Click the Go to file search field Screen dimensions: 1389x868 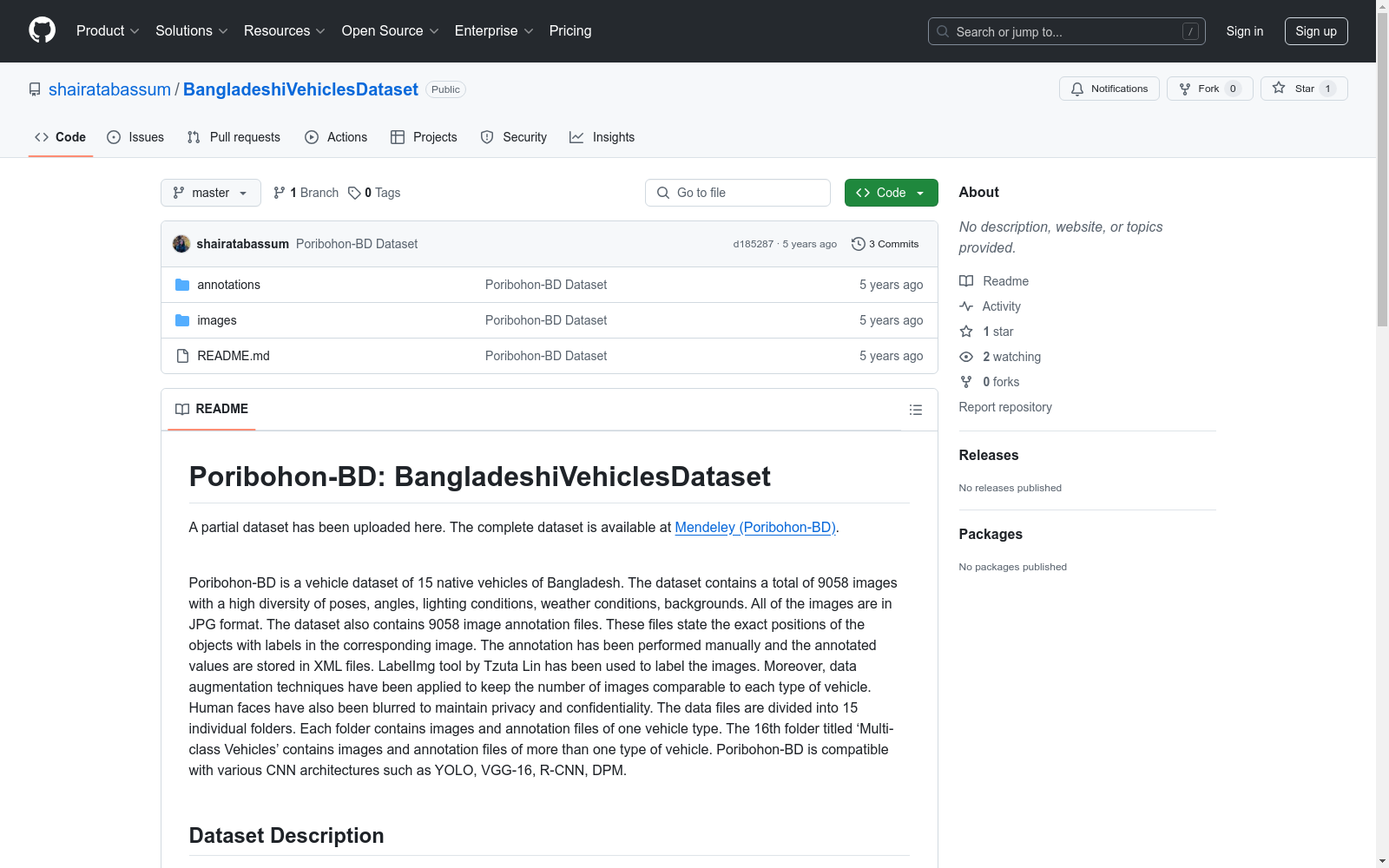coord(738,193)
